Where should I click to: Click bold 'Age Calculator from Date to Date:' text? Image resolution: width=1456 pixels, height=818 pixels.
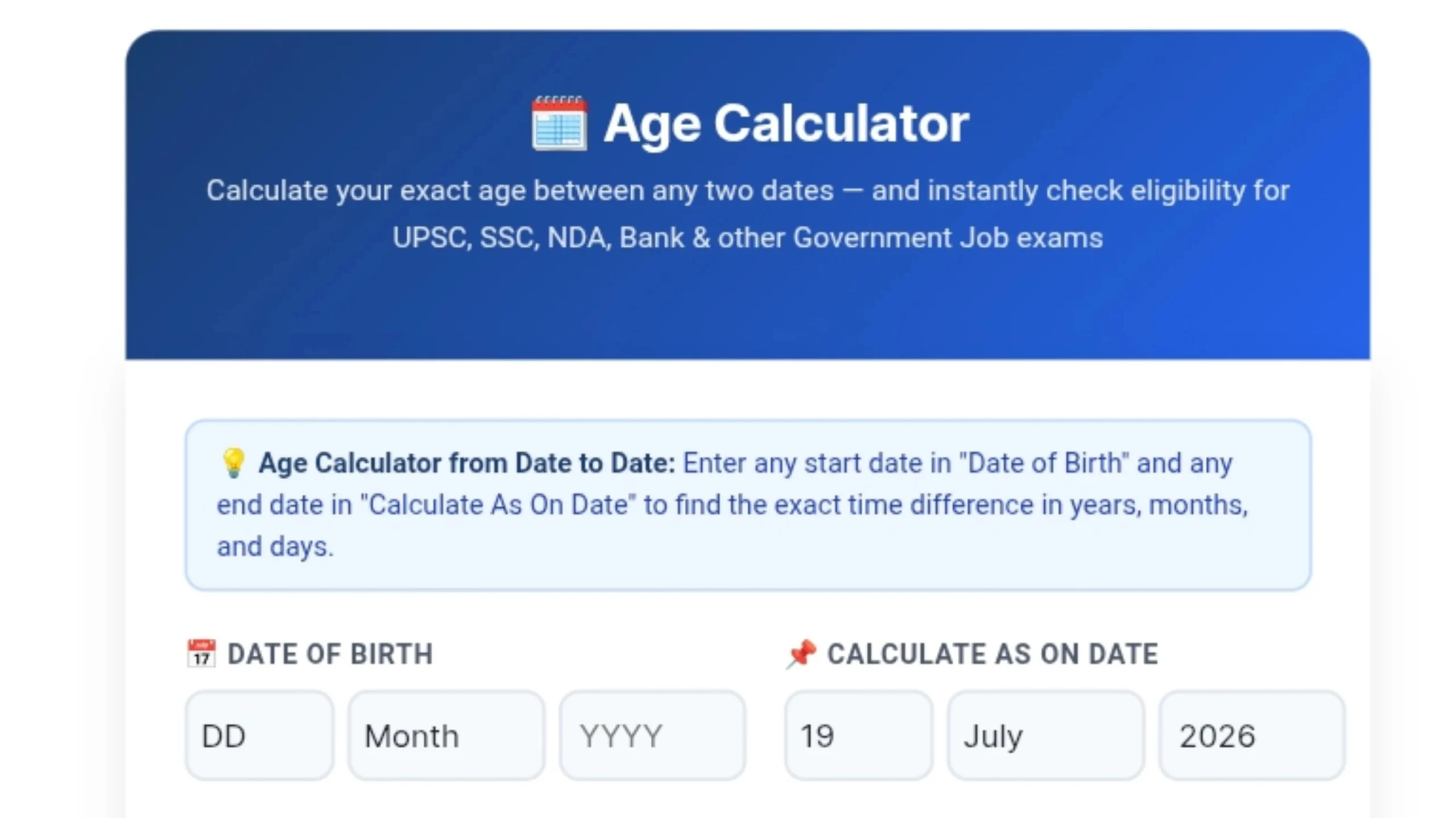point(467,463)
